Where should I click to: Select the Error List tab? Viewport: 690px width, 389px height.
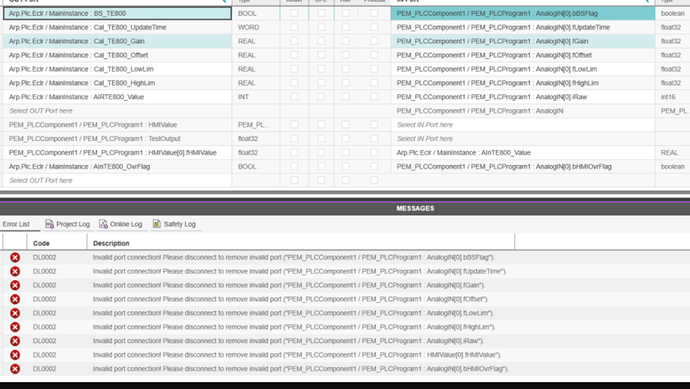pos(16,224)
